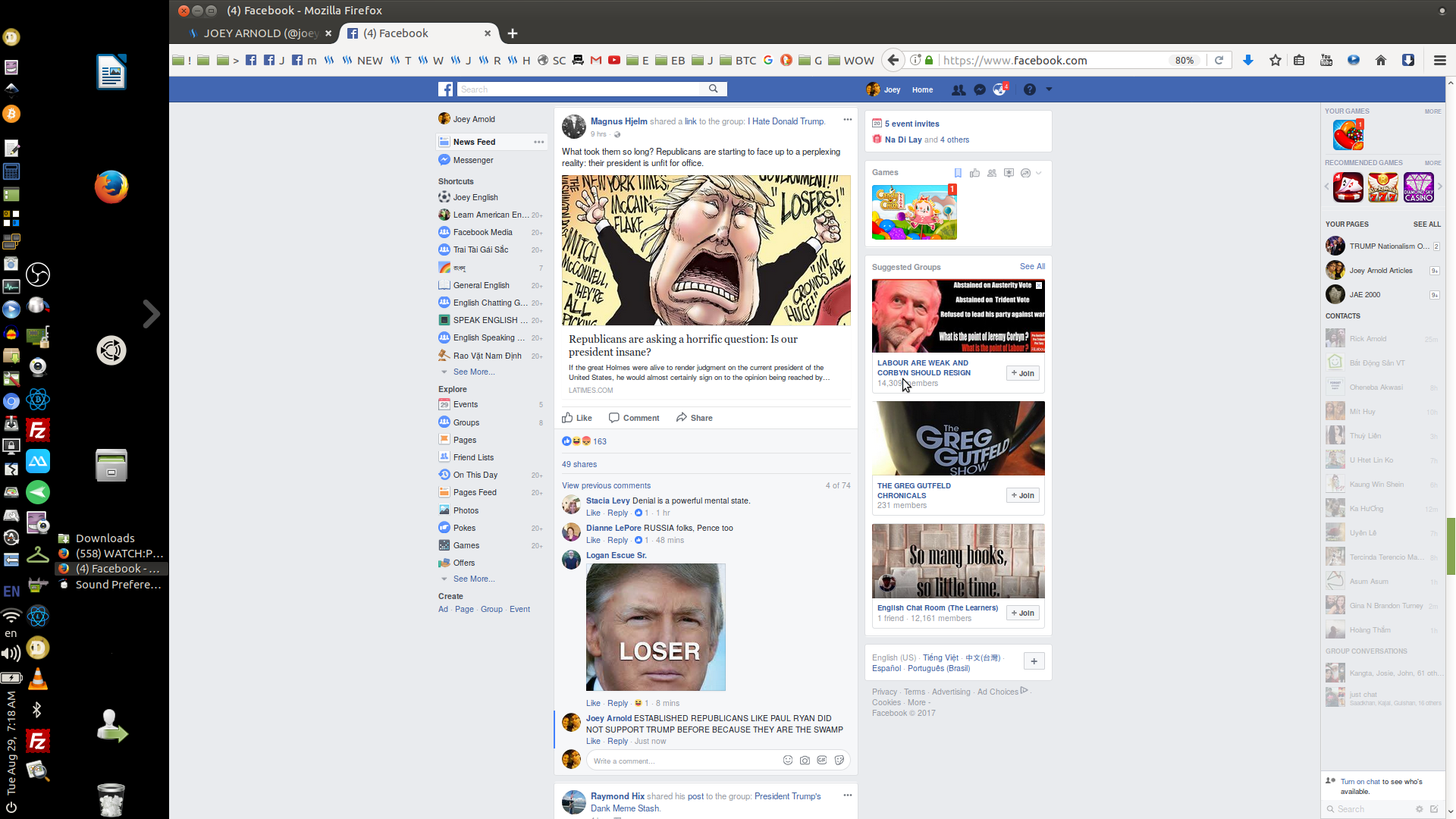Open the News Feed options ellipsis

click(538, 142)
